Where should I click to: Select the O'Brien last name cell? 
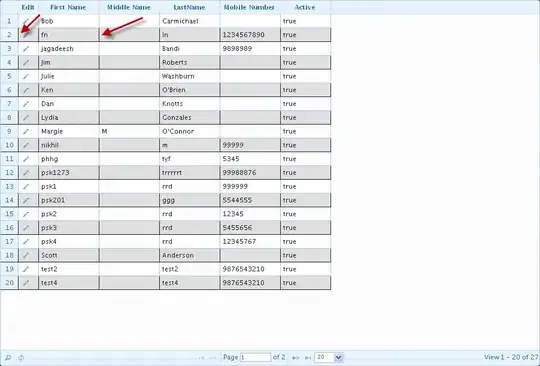(189, 90)
